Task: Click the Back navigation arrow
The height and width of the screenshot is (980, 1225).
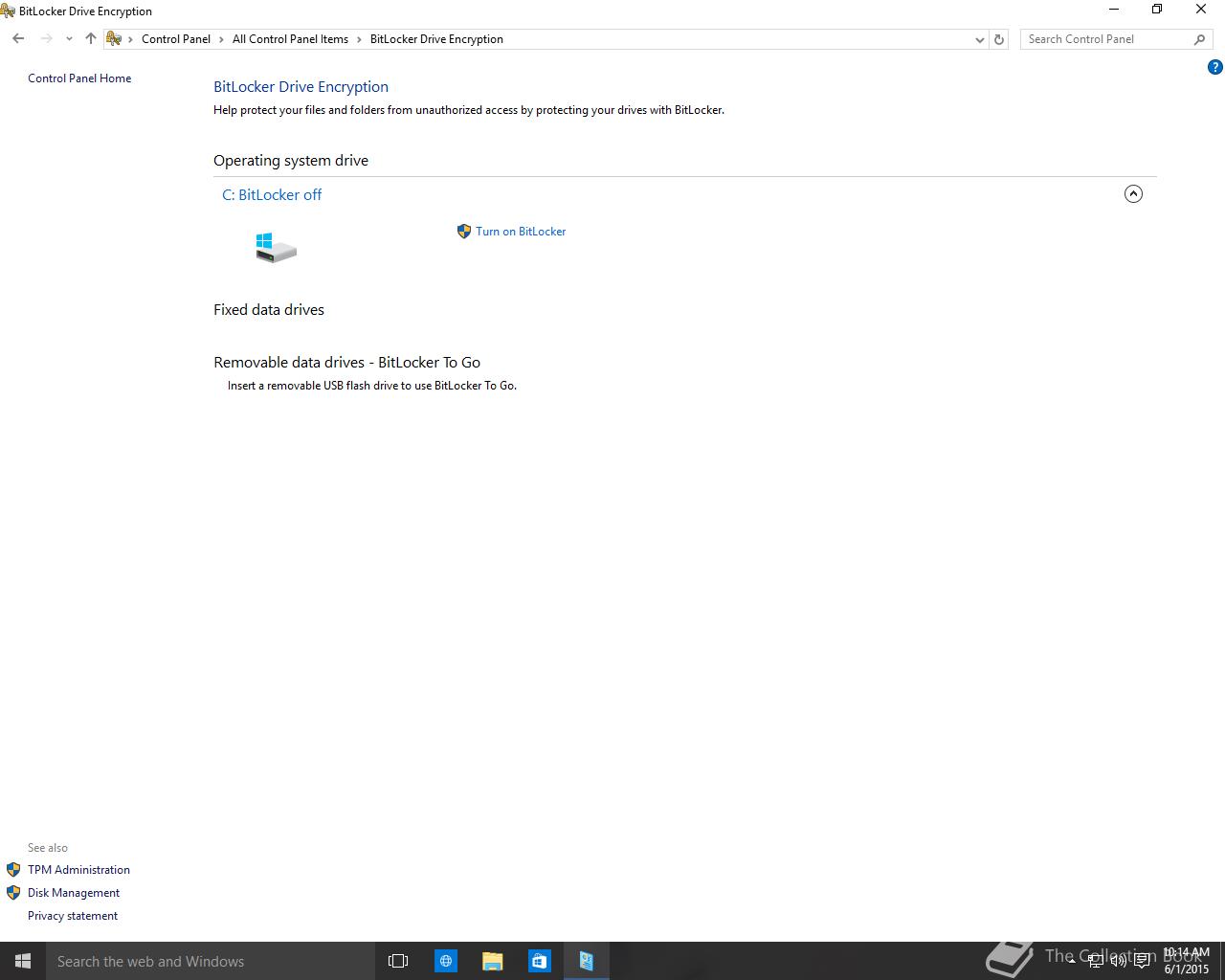Action: point(18,39)
